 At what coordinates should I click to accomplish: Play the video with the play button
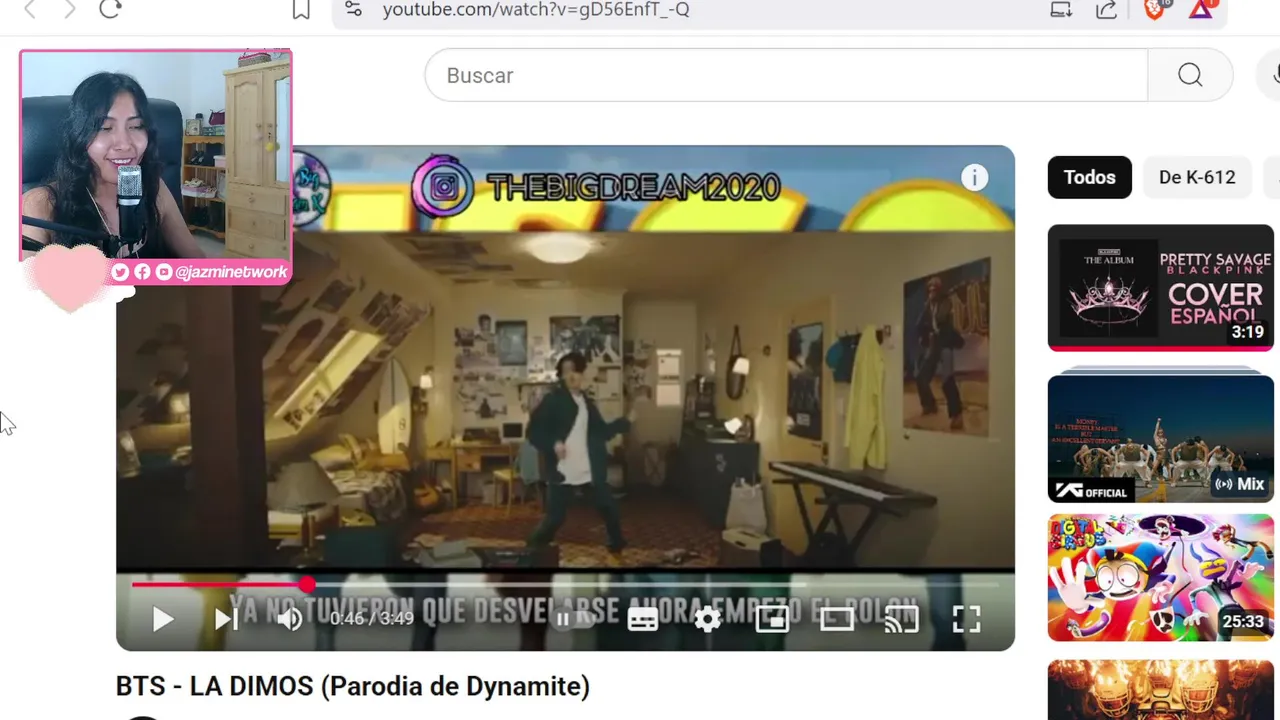(x=163, y=620)
